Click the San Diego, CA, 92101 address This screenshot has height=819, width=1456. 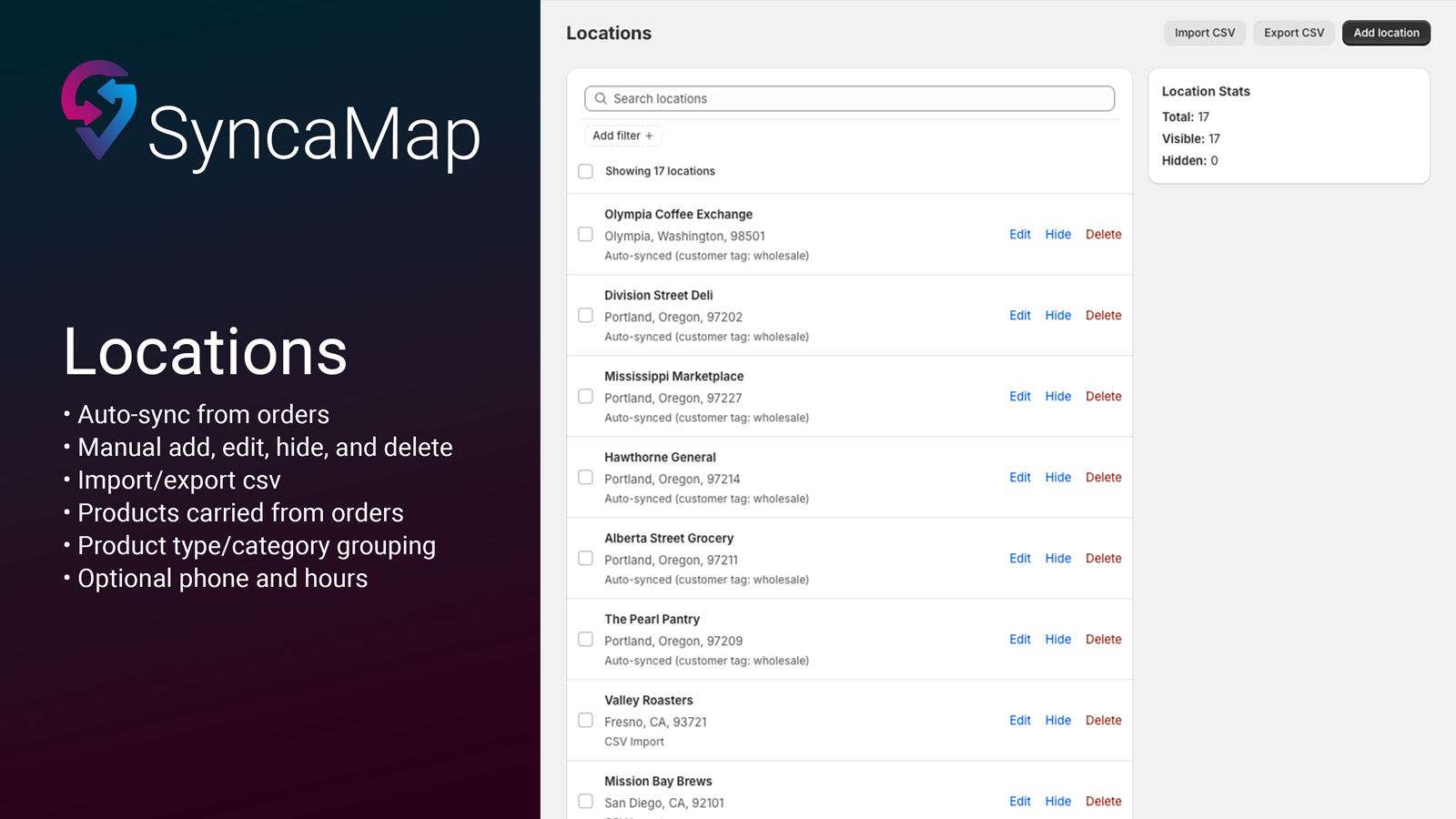(664, 803)
